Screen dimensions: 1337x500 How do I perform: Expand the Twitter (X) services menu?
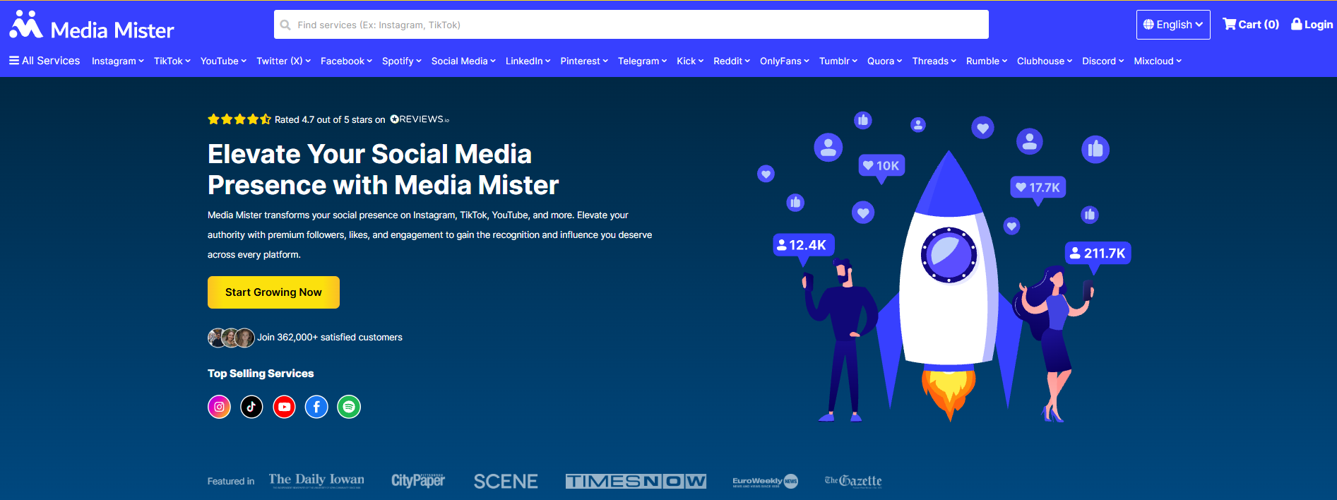pos(284,61)
